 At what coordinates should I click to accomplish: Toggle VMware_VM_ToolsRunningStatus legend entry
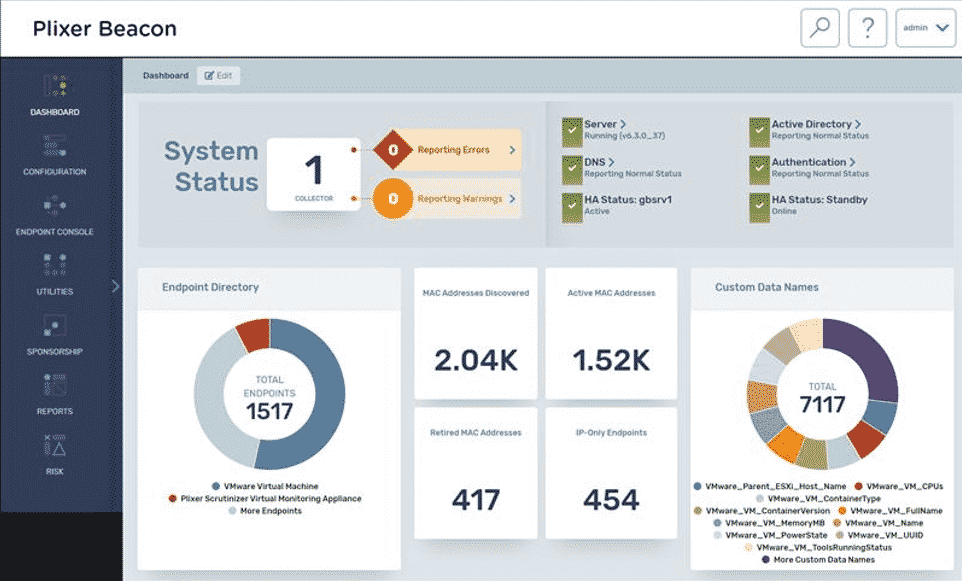click(818, 547)
